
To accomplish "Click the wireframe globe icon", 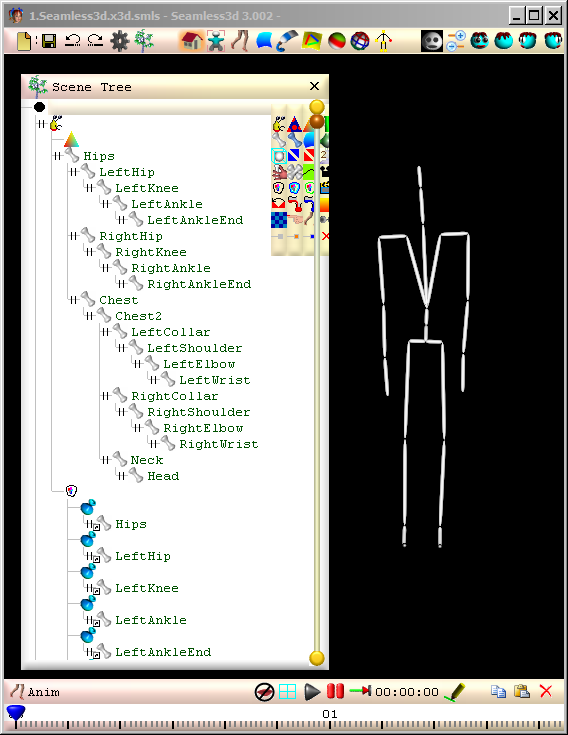I will click(x=360, y=41).
